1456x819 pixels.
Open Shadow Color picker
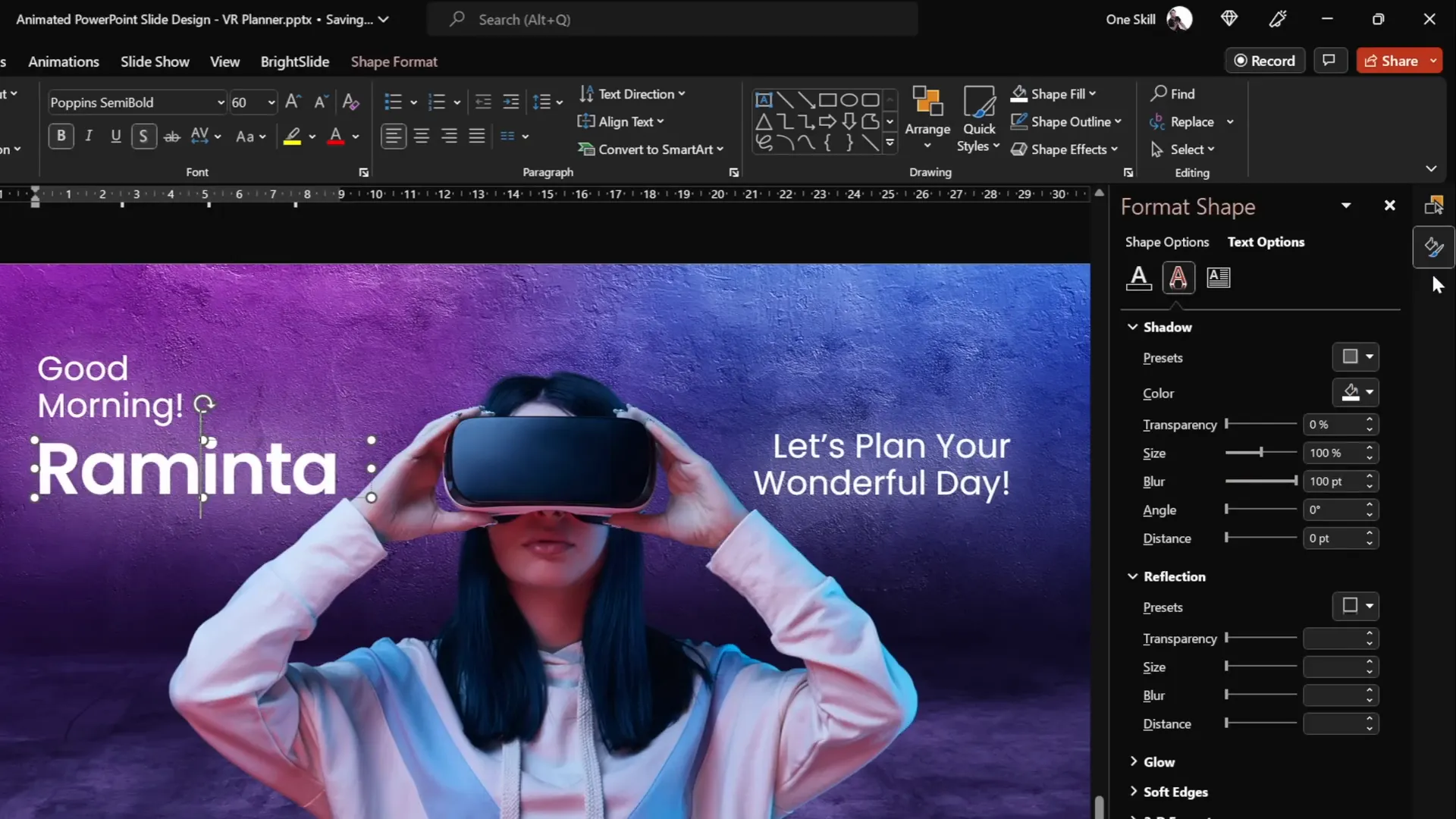pyautogui.click(x=1356, y=393)
